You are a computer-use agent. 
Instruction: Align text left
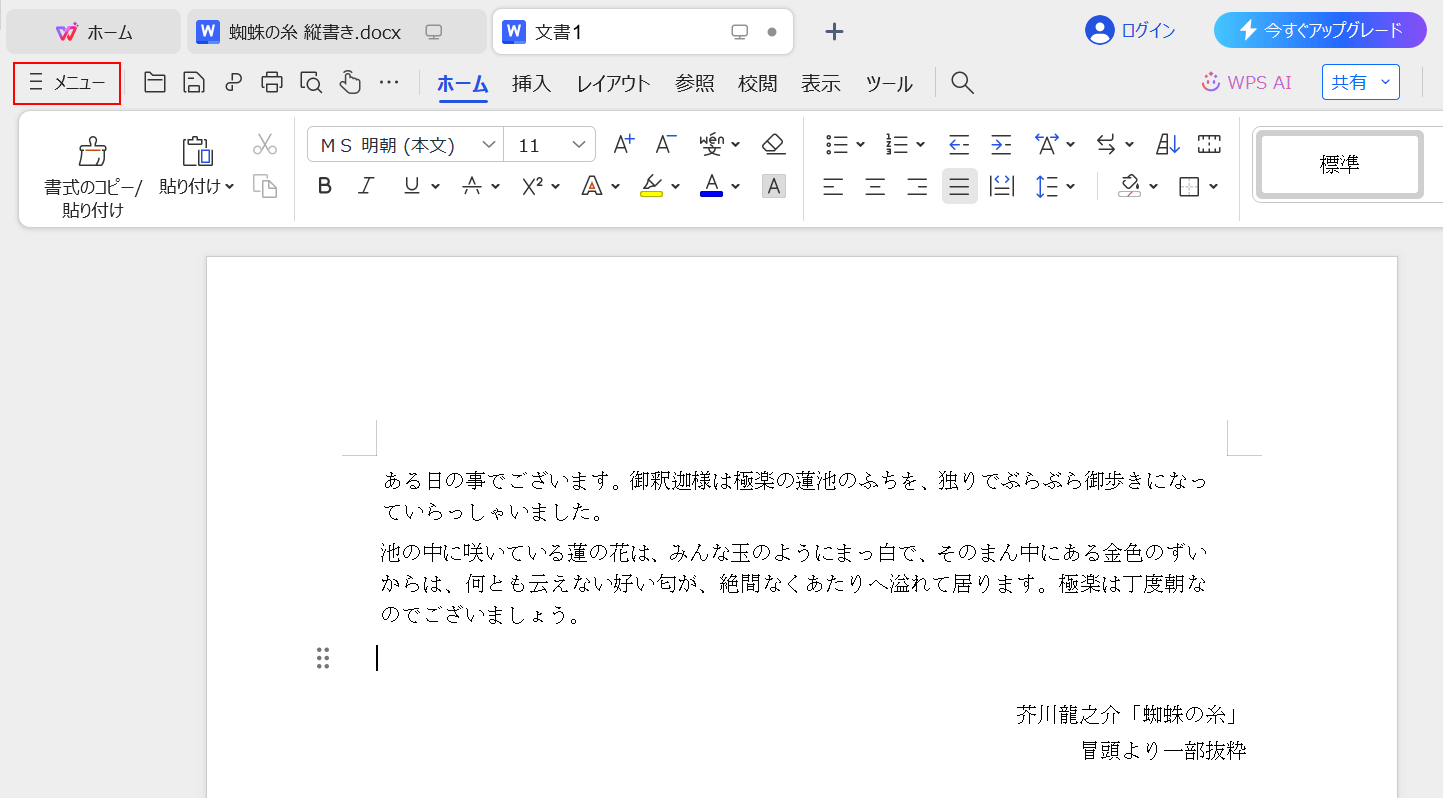(x=833, y=186)
